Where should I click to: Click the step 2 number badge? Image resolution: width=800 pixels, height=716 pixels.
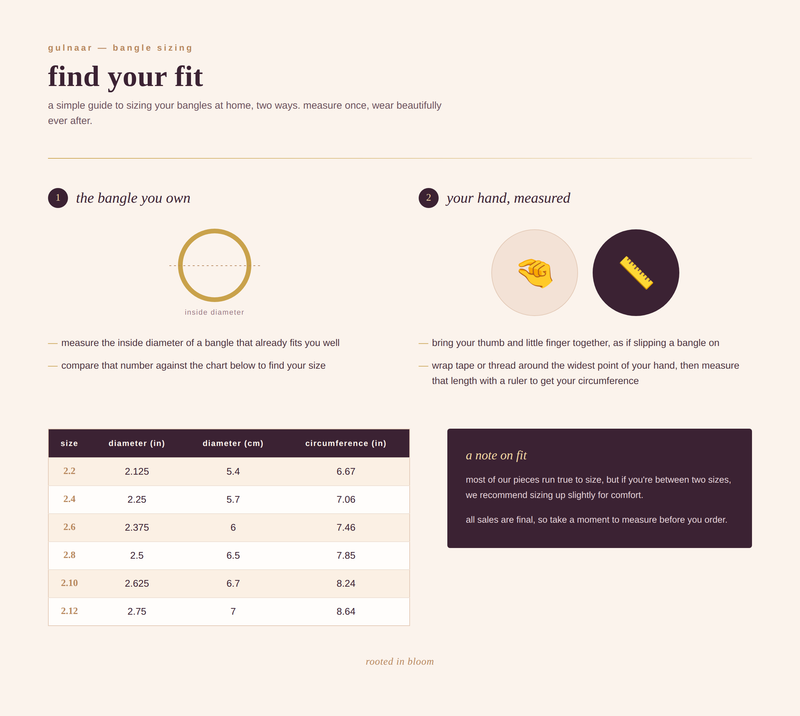(429, 198)
